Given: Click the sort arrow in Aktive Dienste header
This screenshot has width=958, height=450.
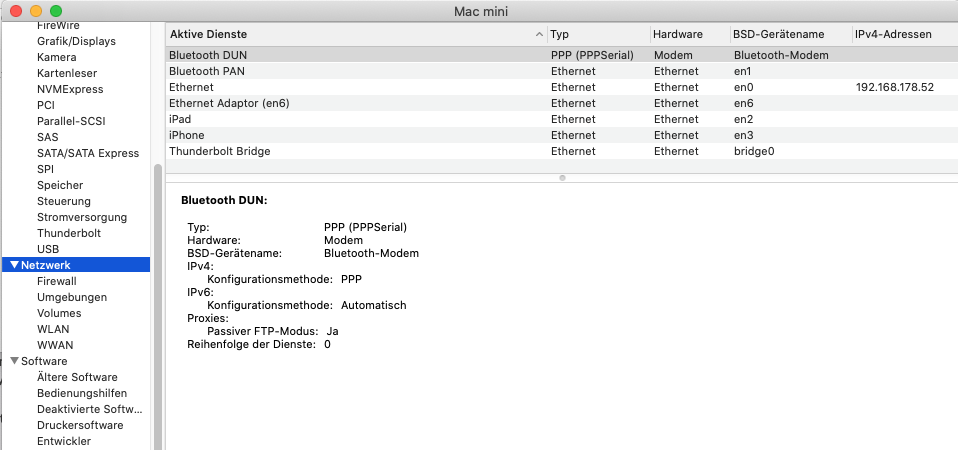Looking at the screenshot, I should pos(540,34).
